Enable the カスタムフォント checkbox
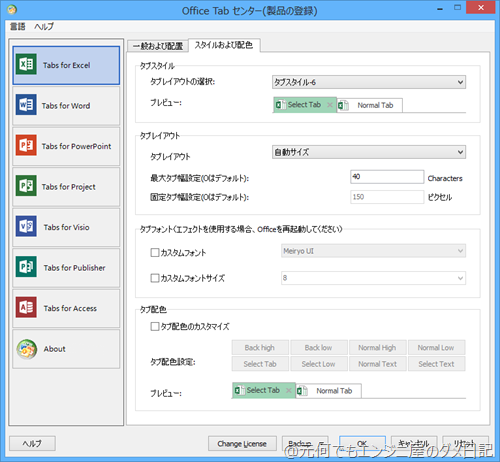This screenshot has height=462, width=500. [155, 252]
